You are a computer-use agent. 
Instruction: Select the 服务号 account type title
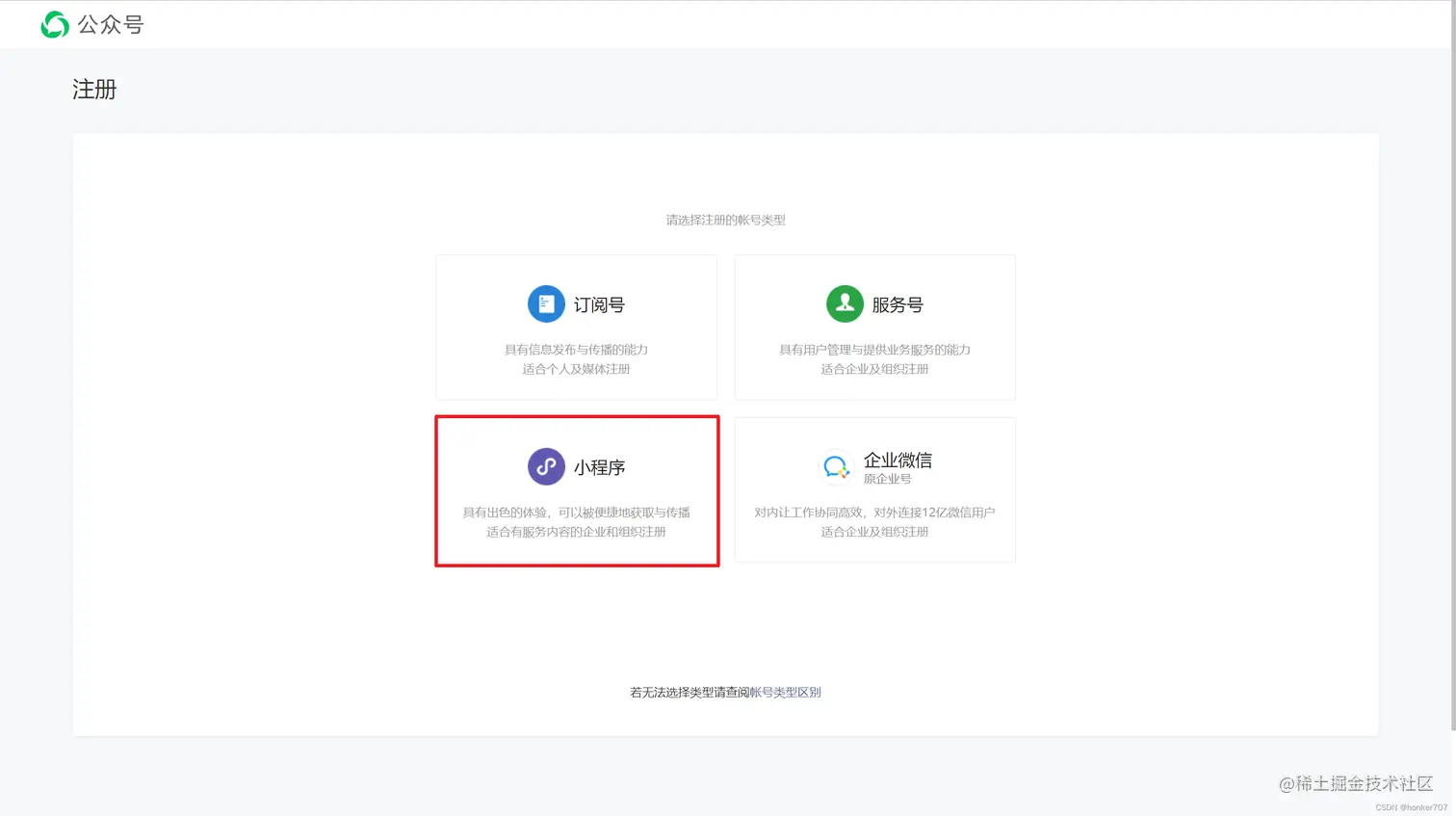[x=897, y=305]
